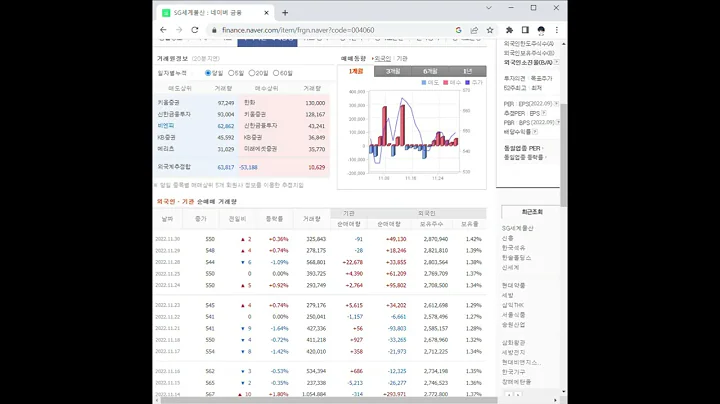
Task: Click the help icon next to 외국인소진율
Action: coord(557,62)
